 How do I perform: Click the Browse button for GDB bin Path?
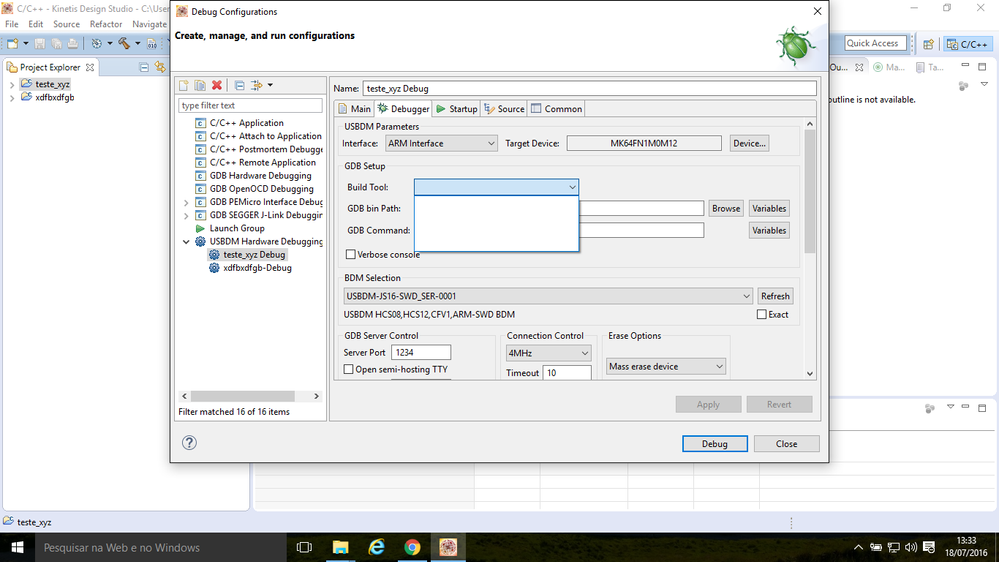[x=726, y=208]
